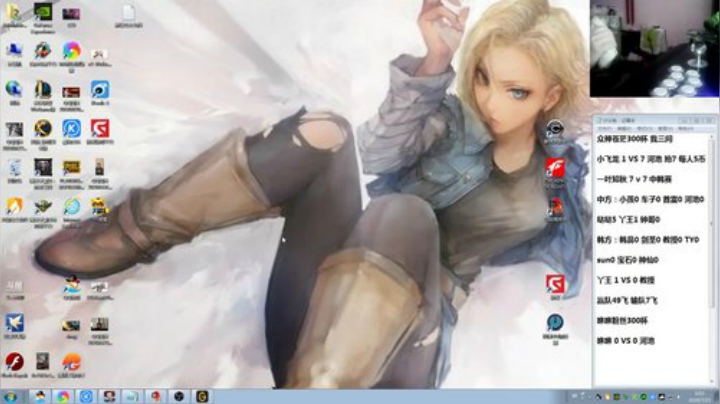Place the cursor in the last line '0 VS 0 河池'

click(625, 341)
